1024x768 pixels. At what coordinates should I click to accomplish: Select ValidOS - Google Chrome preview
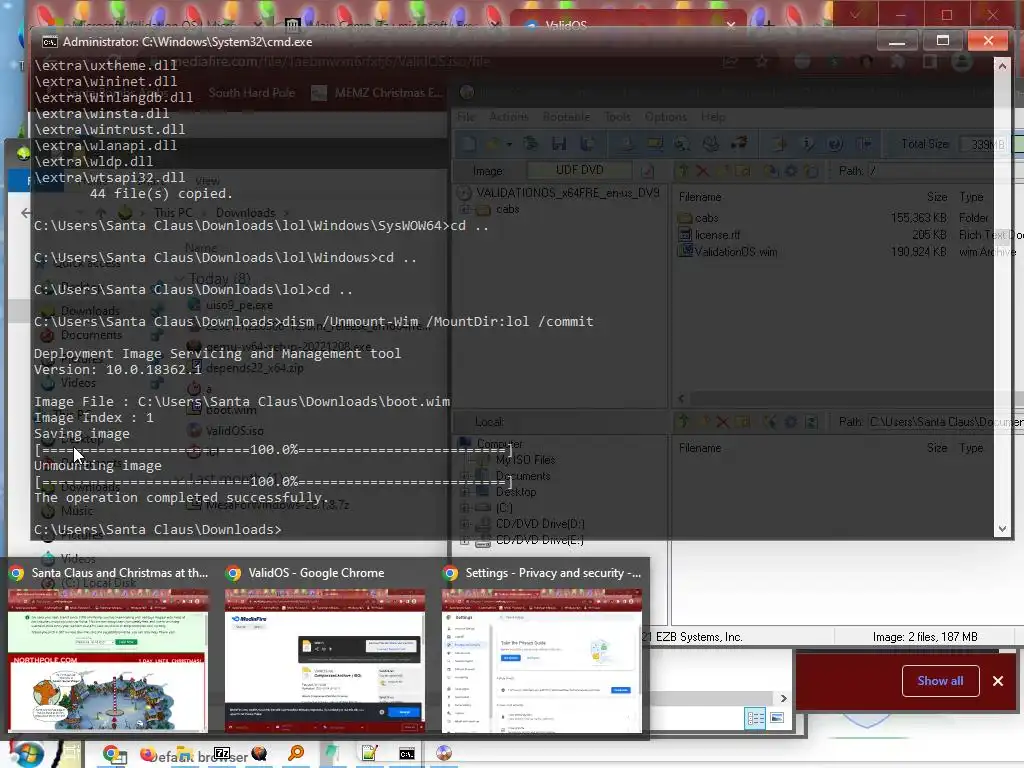click(x=325, y=649)
